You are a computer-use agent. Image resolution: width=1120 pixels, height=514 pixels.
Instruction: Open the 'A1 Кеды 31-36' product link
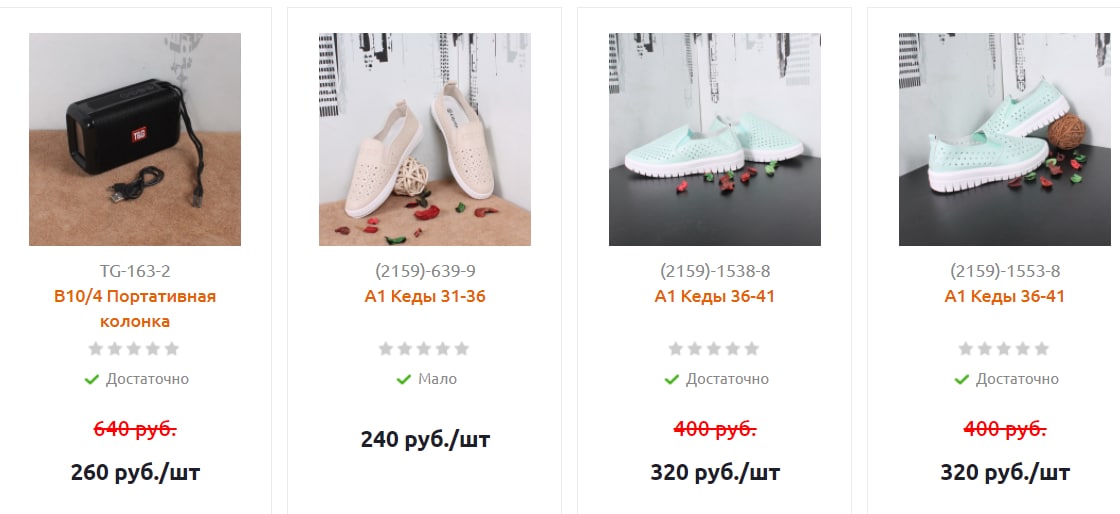click(x=425, y=296)
